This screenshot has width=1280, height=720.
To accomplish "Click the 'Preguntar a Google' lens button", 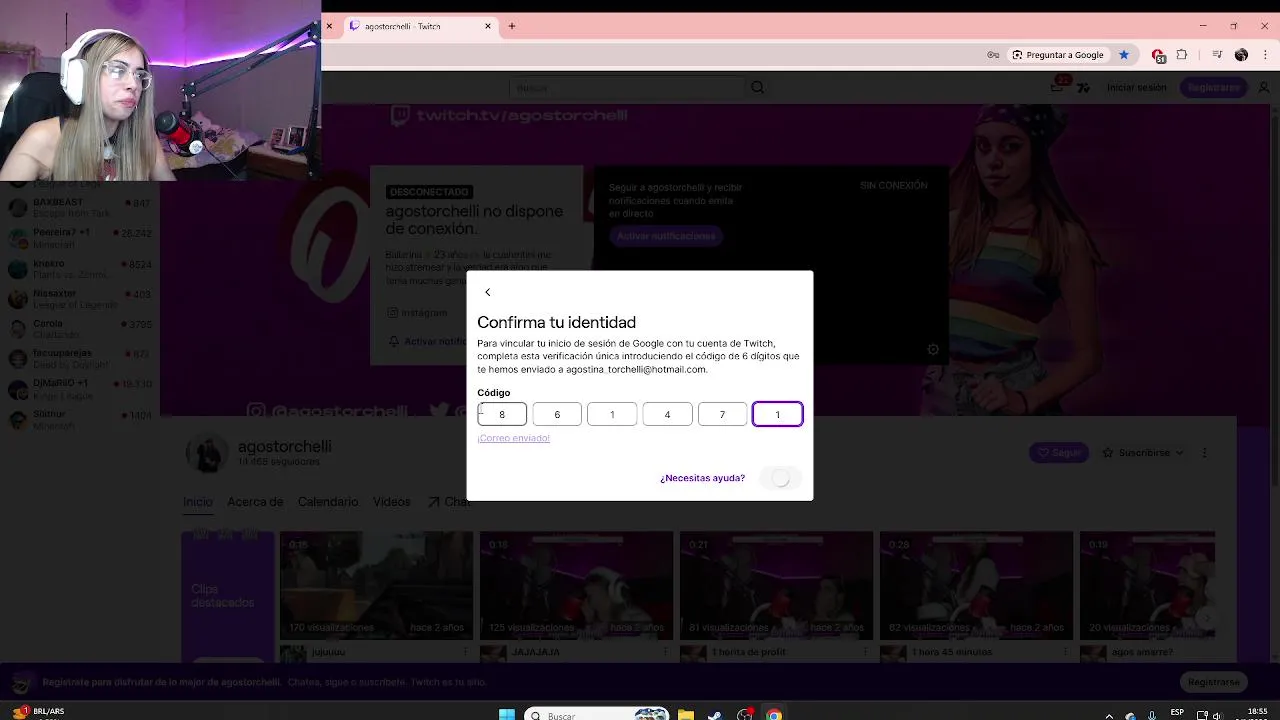I will click(x=1057, y=55).
